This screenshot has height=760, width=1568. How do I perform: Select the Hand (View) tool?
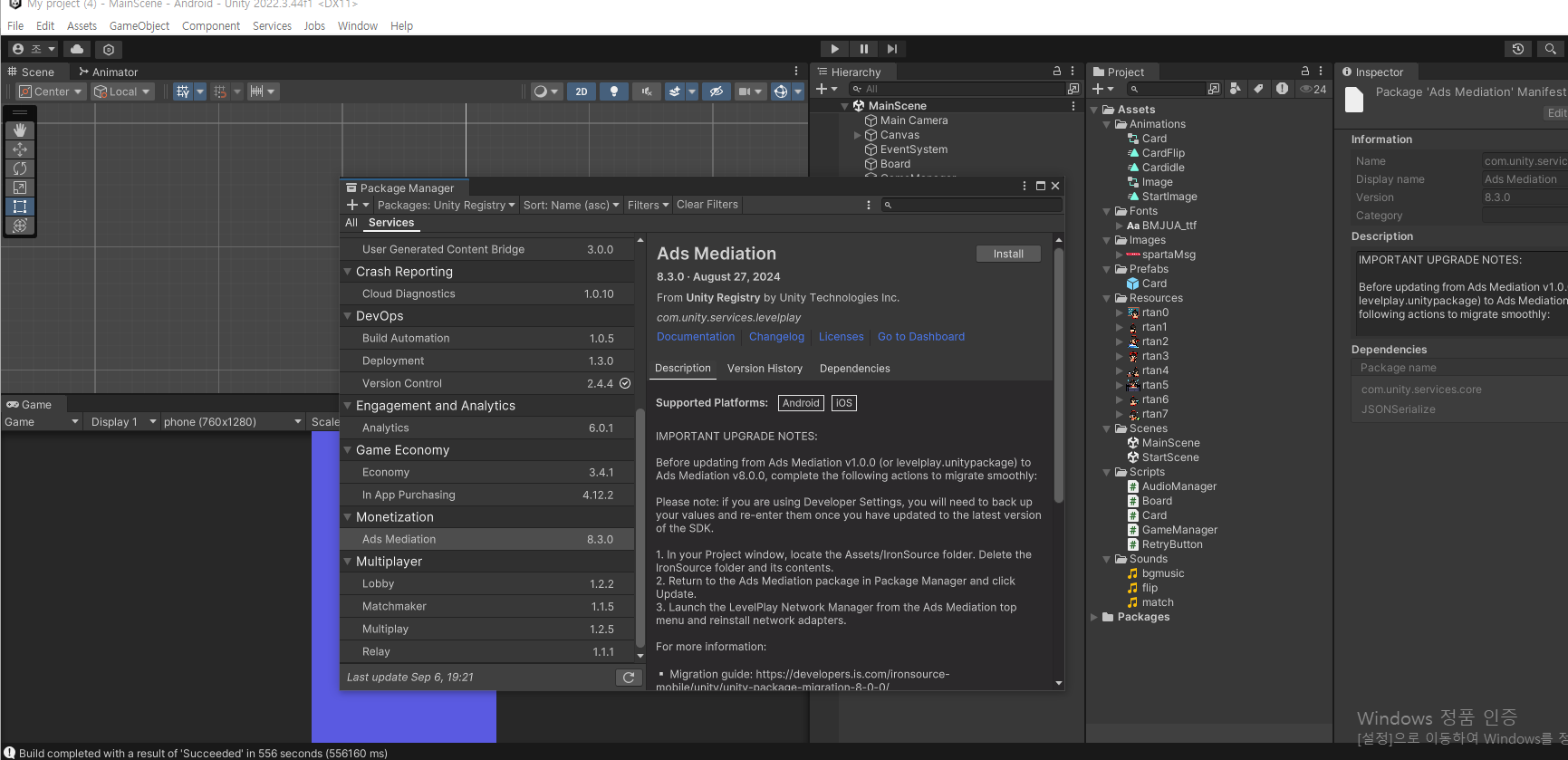[20, 130]
